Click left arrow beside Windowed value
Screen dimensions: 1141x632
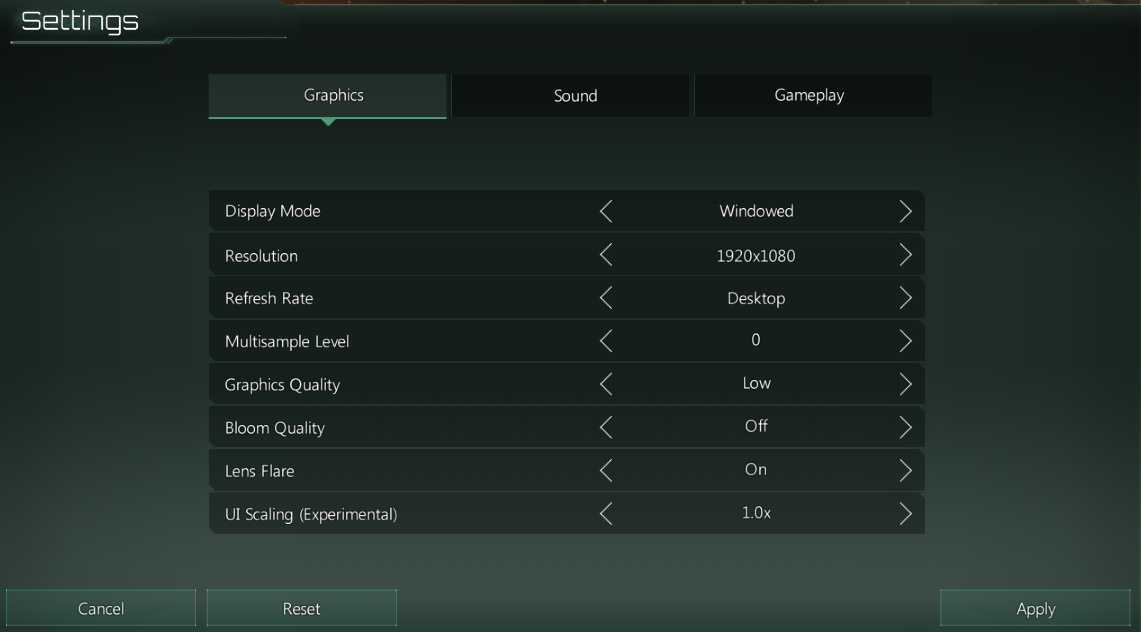[x=606, y=211]
